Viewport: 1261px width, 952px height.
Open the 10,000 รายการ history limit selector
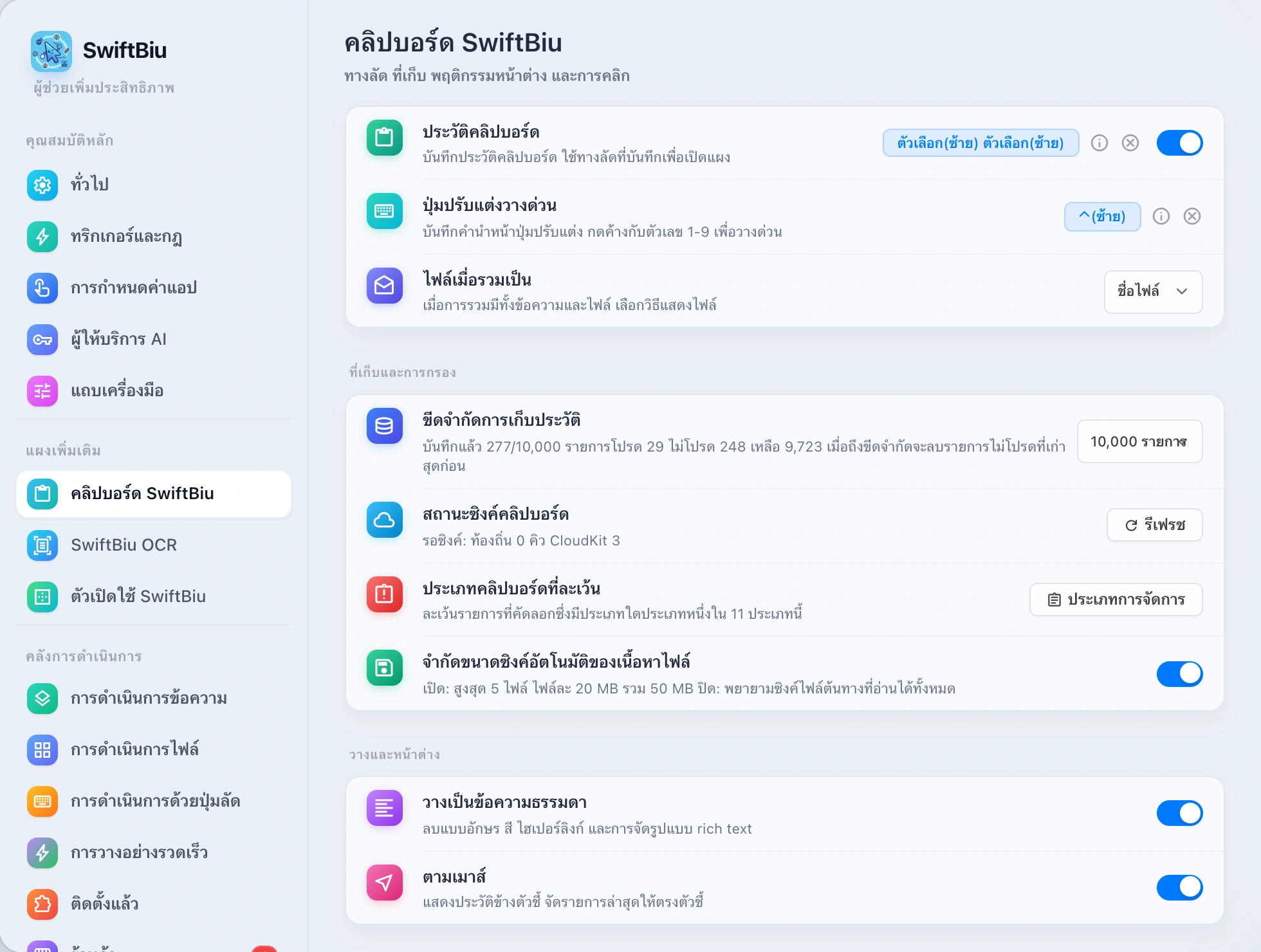pos(1139,441)
